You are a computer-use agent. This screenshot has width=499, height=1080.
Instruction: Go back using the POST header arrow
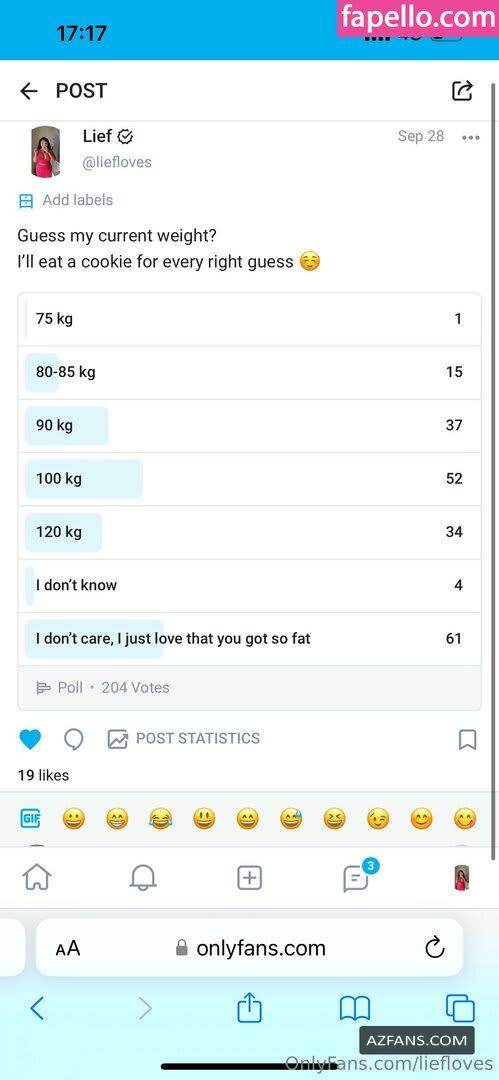point(29,91)
